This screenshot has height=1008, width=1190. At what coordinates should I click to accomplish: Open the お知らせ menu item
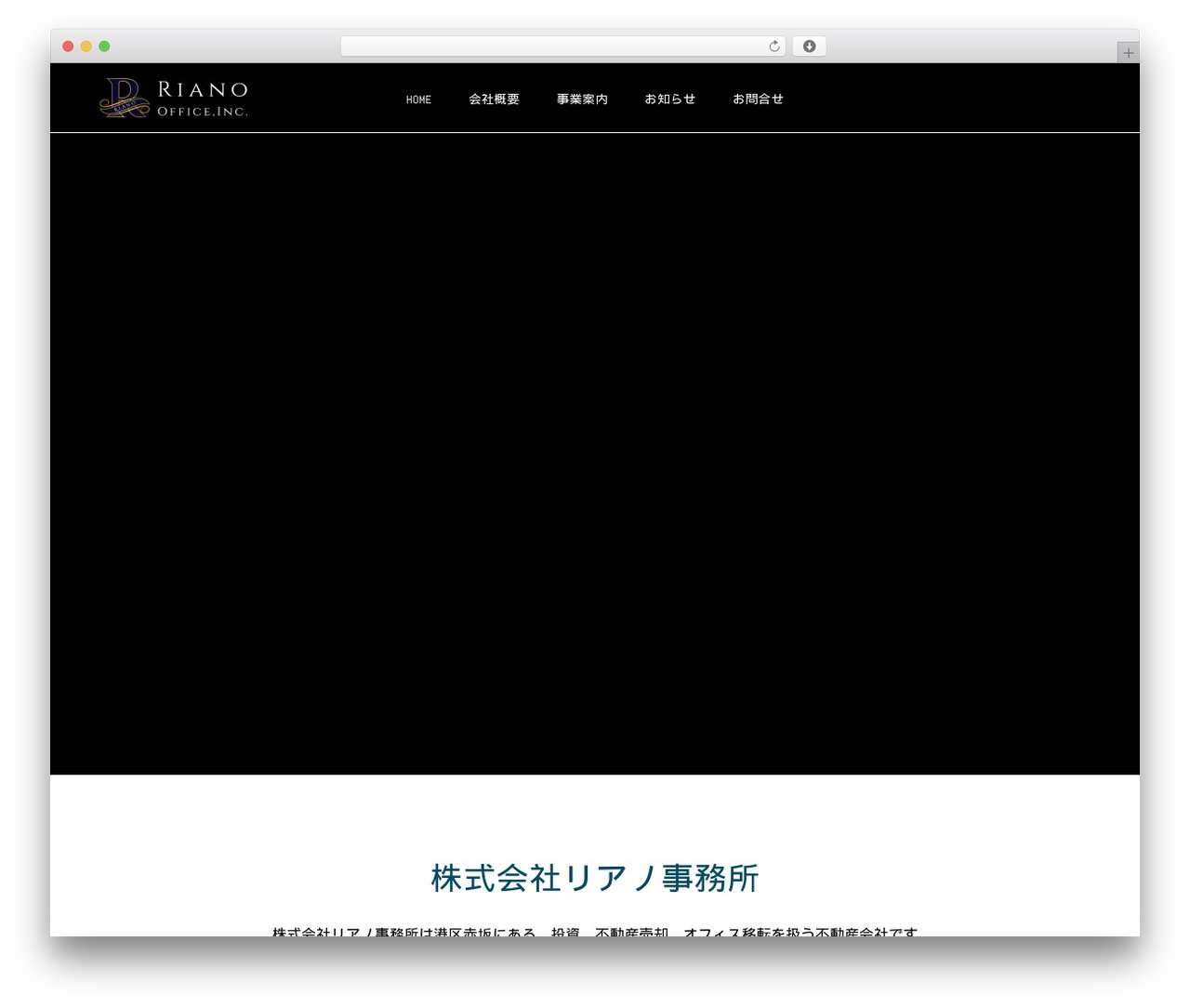pos(670,99)
